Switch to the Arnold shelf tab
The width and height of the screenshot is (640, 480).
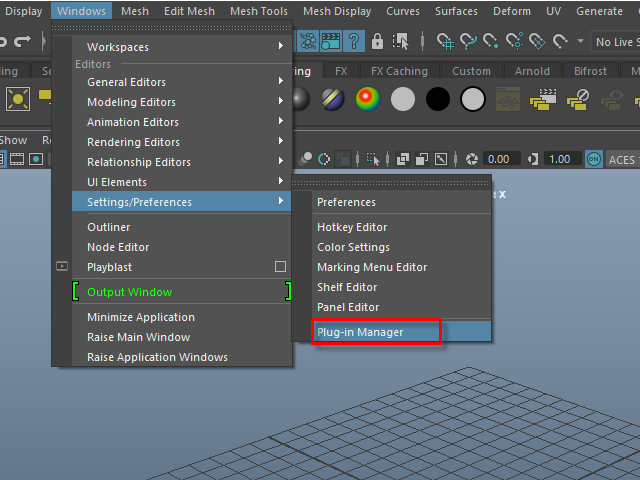point(532,72)
